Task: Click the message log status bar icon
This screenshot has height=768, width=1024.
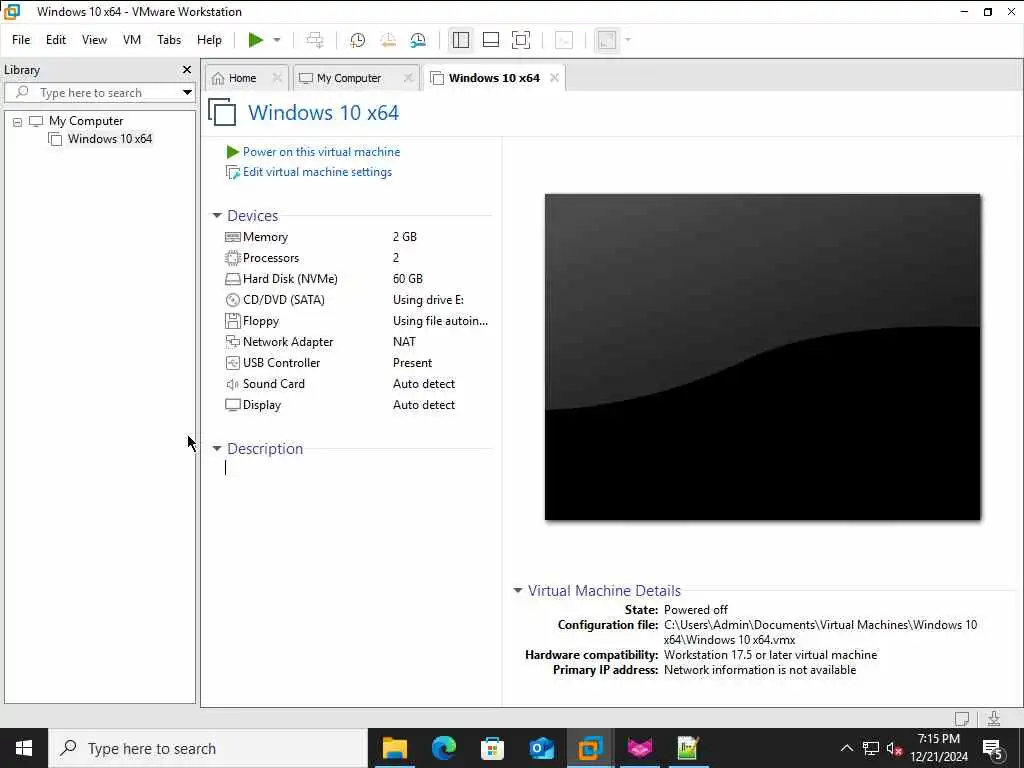Action: click(x=962, y=718)
